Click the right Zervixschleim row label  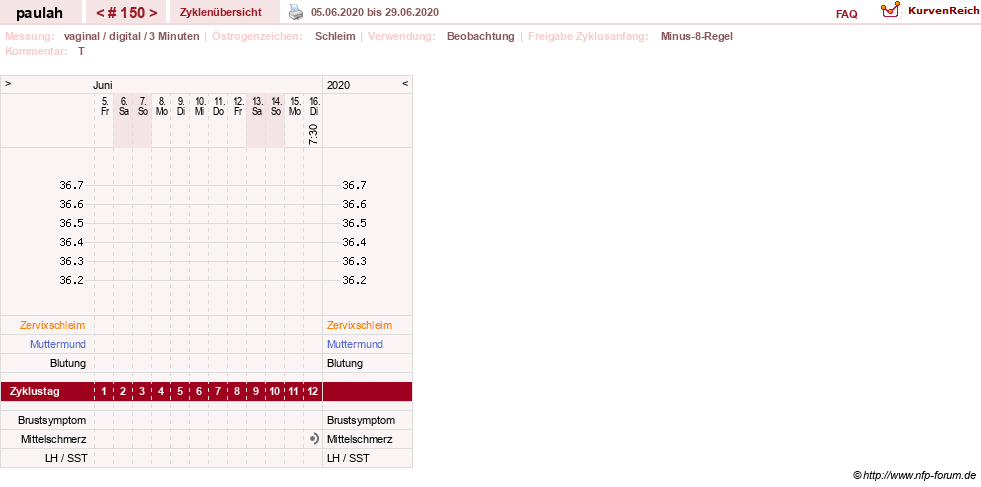(359, 326)
